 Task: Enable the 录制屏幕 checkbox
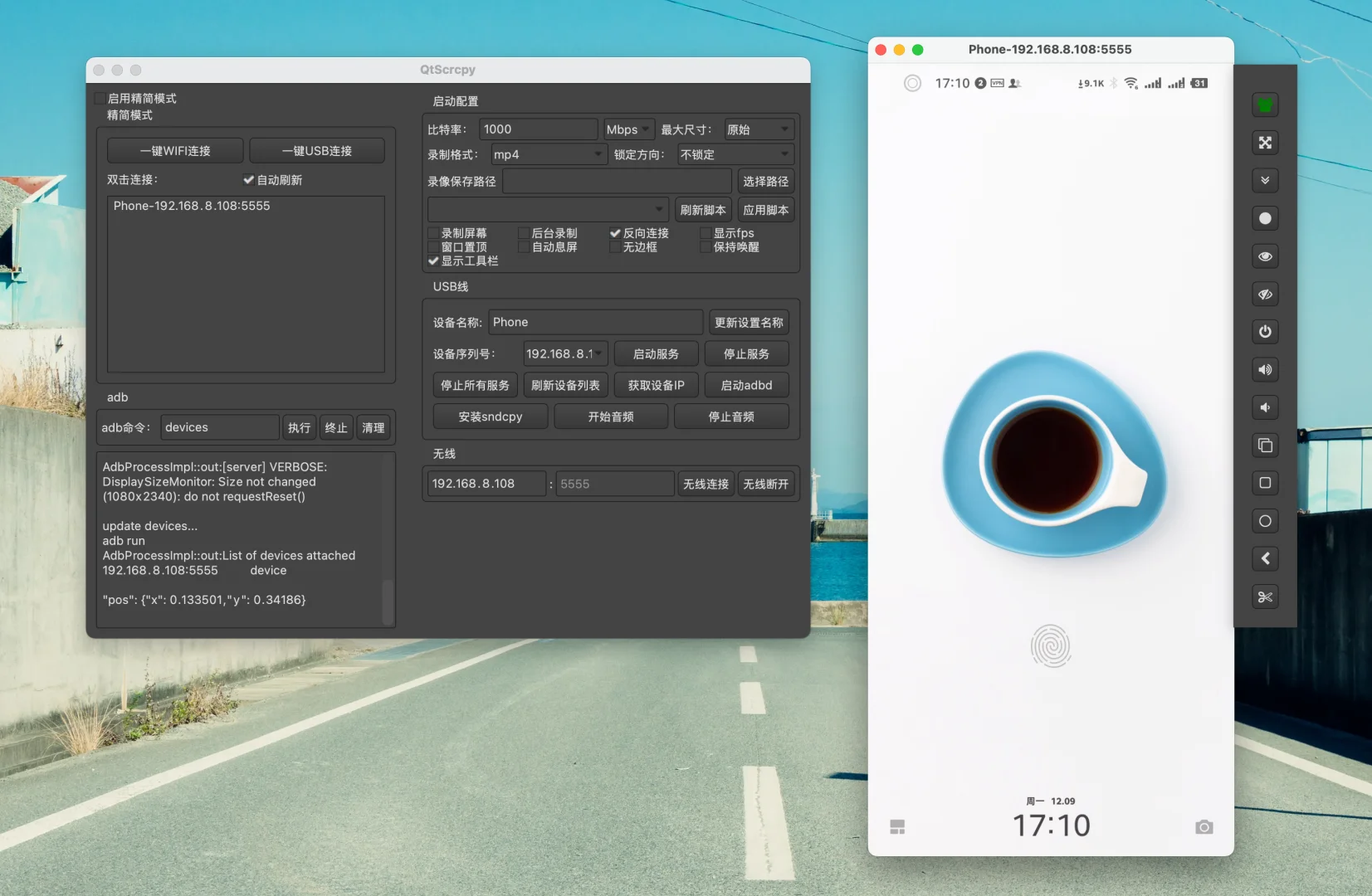point(435,232)
